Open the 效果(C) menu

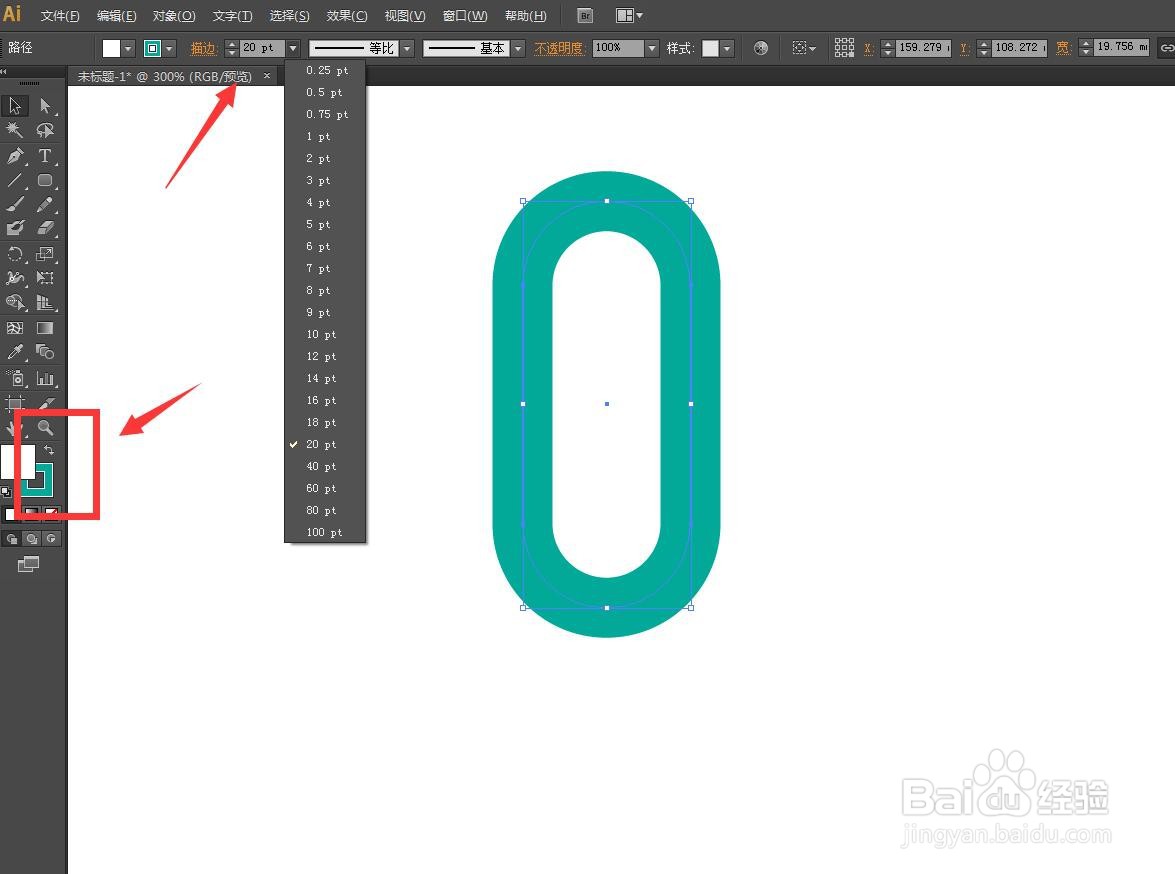347,16
